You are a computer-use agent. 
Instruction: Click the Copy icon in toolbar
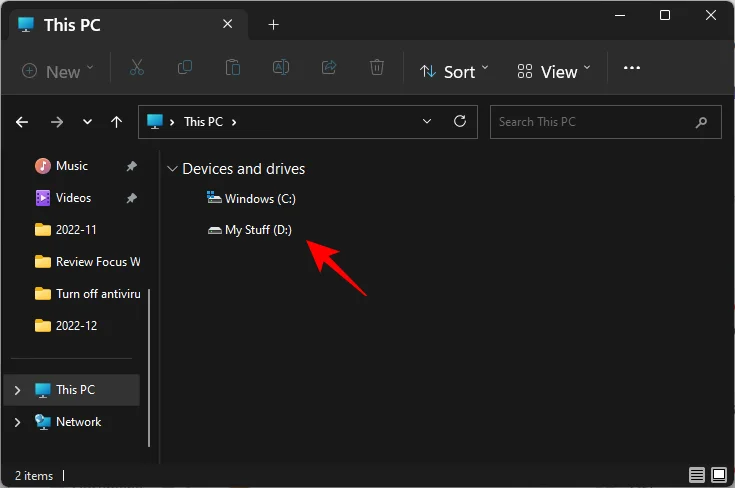point(185,68)
